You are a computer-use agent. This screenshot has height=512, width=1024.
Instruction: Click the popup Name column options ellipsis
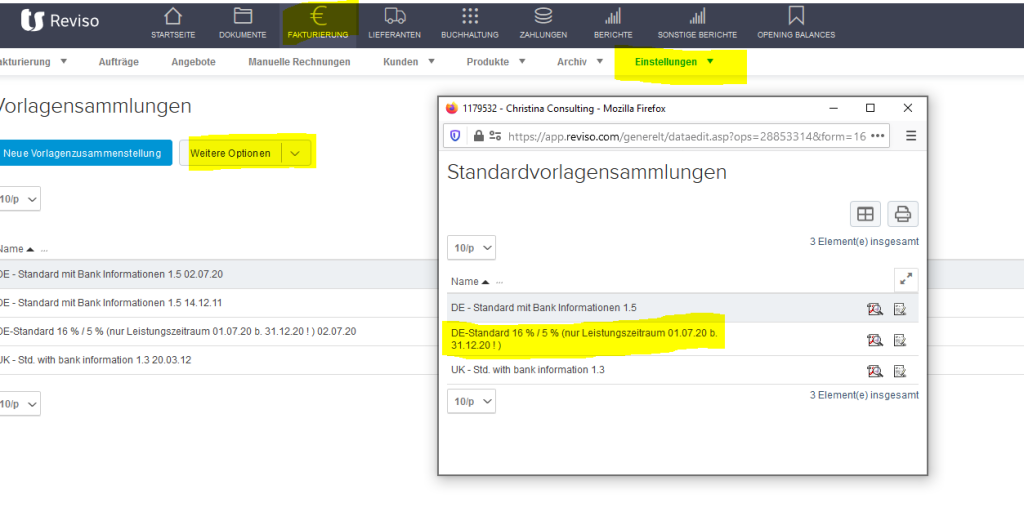pyautogui.click(x=500, y=282)
